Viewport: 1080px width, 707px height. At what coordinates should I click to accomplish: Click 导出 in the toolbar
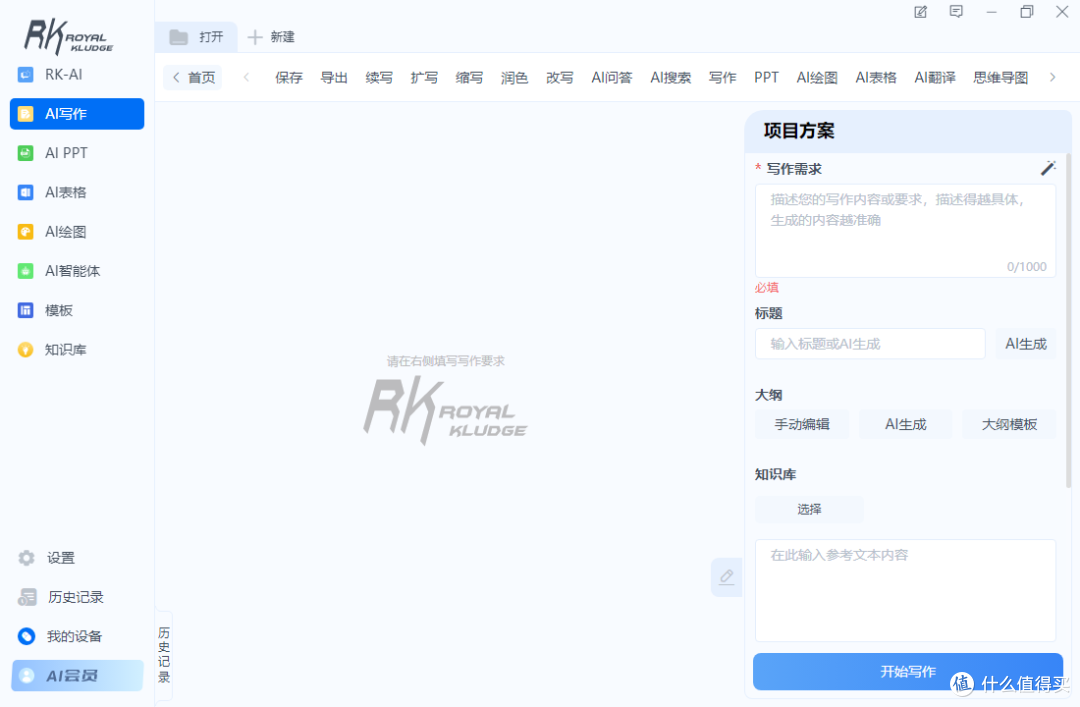tap(334, 77)
